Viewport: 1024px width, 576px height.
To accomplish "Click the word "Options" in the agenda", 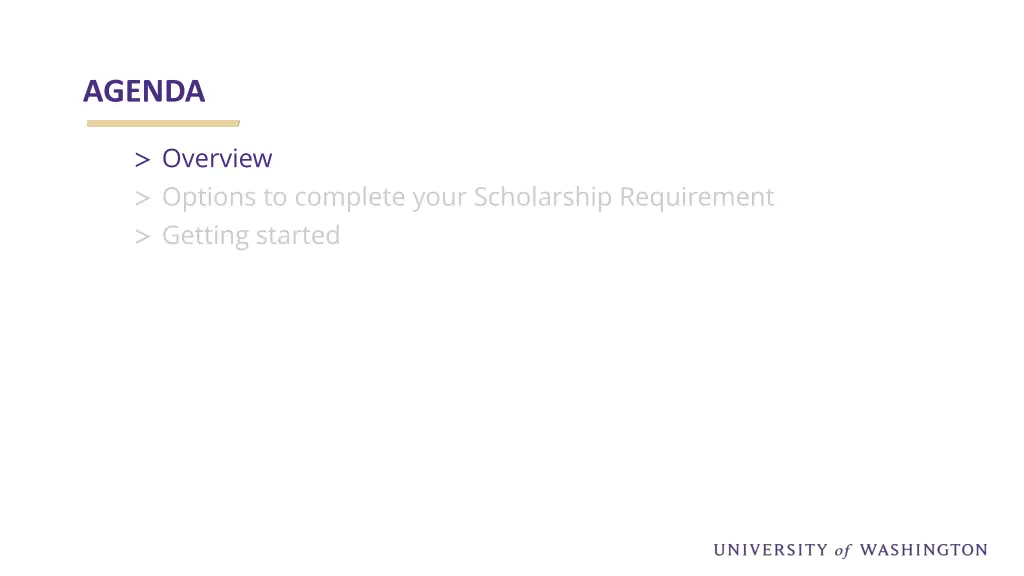I will pos(209,197).
